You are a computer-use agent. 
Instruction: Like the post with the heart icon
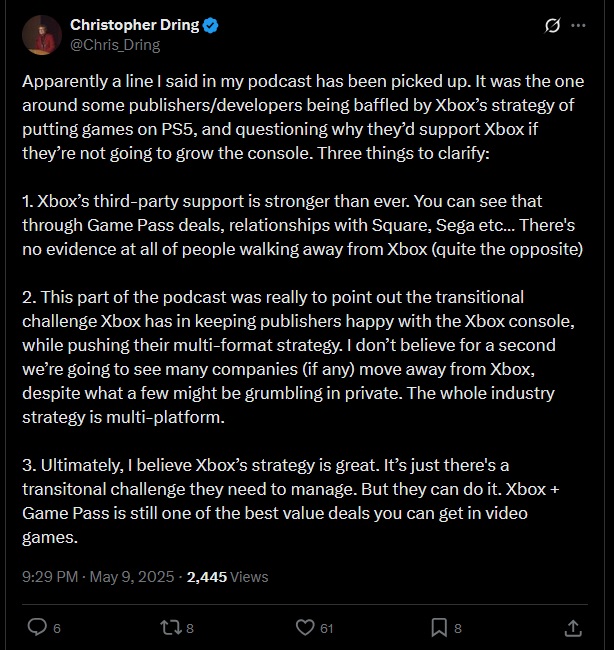305,628
